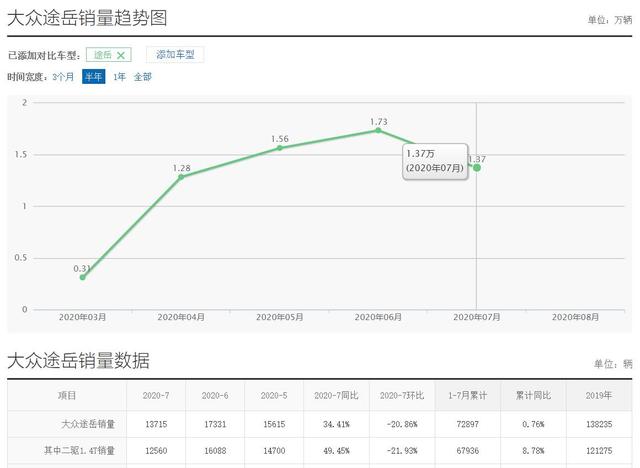640x468 pixels.
Task: Click the 17331 sales cell
Action: (215, 424)
